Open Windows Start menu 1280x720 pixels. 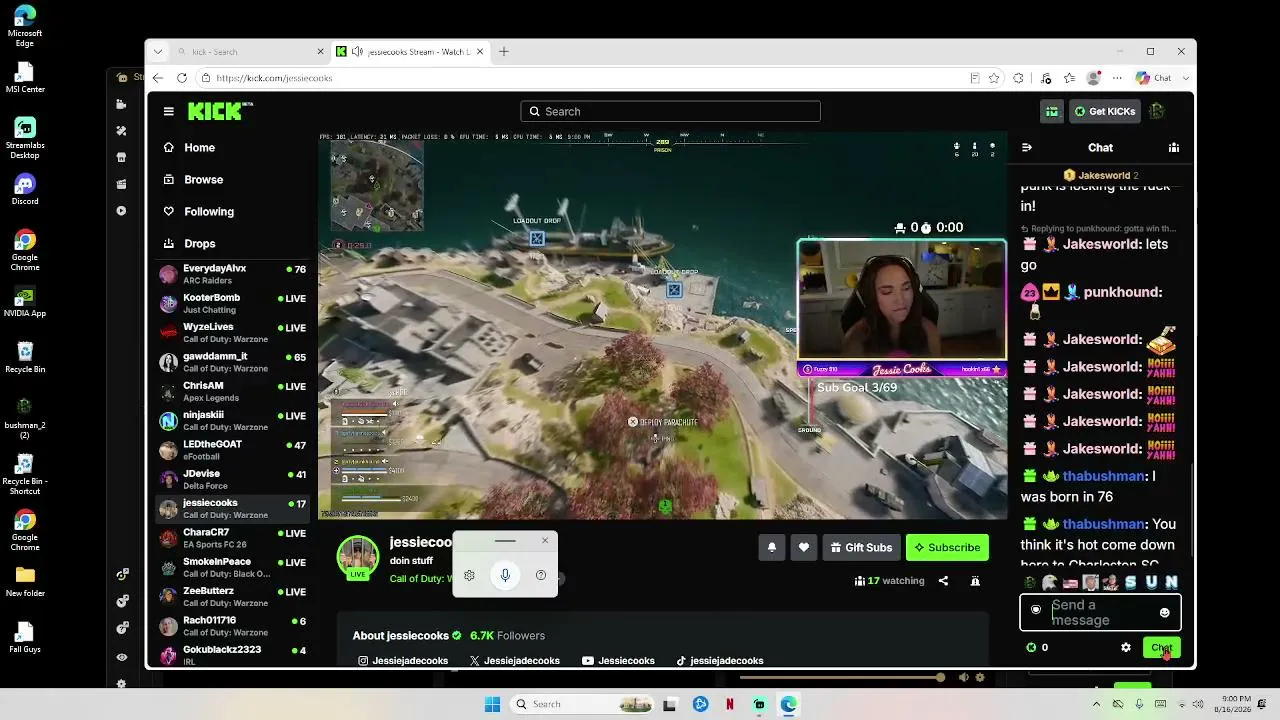(492, 704)
